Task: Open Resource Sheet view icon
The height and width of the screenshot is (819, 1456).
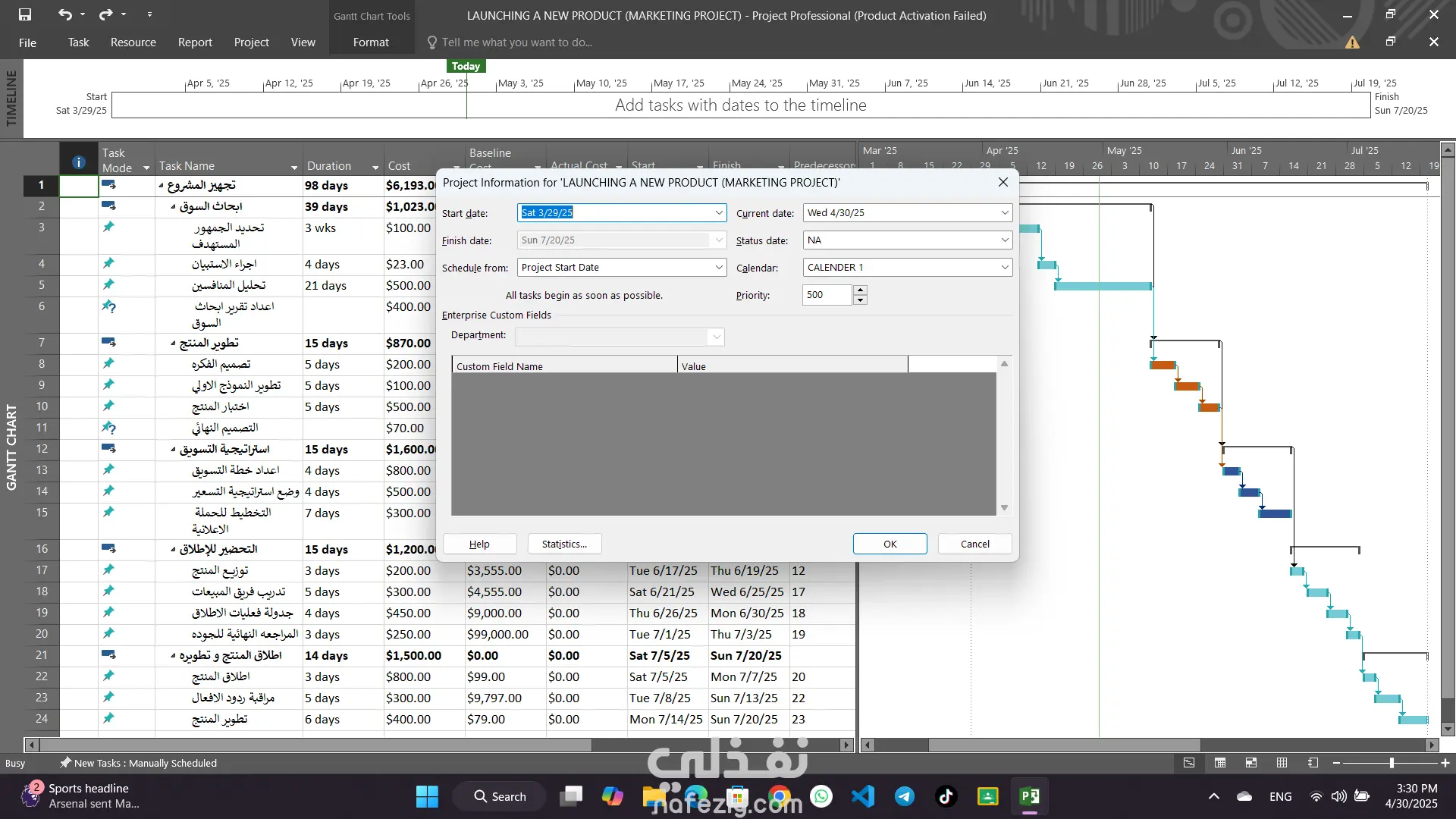Action: click(x=1282, y=763)
